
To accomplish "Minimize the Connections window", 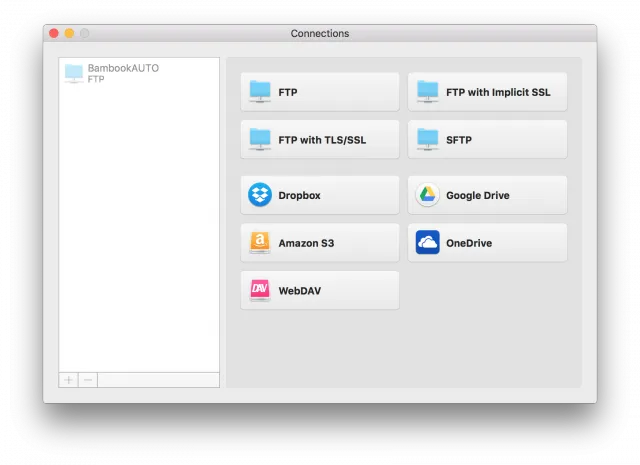I will [x=69, y=33].
